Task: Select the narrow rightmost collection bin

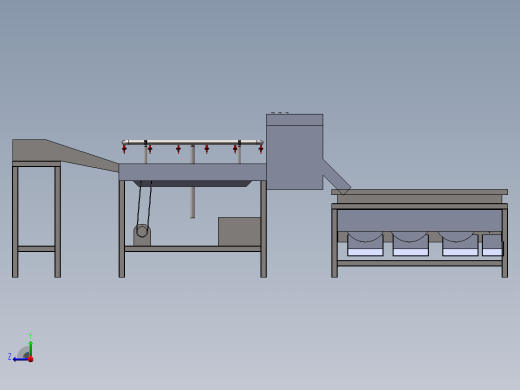Action: [492, 245]
